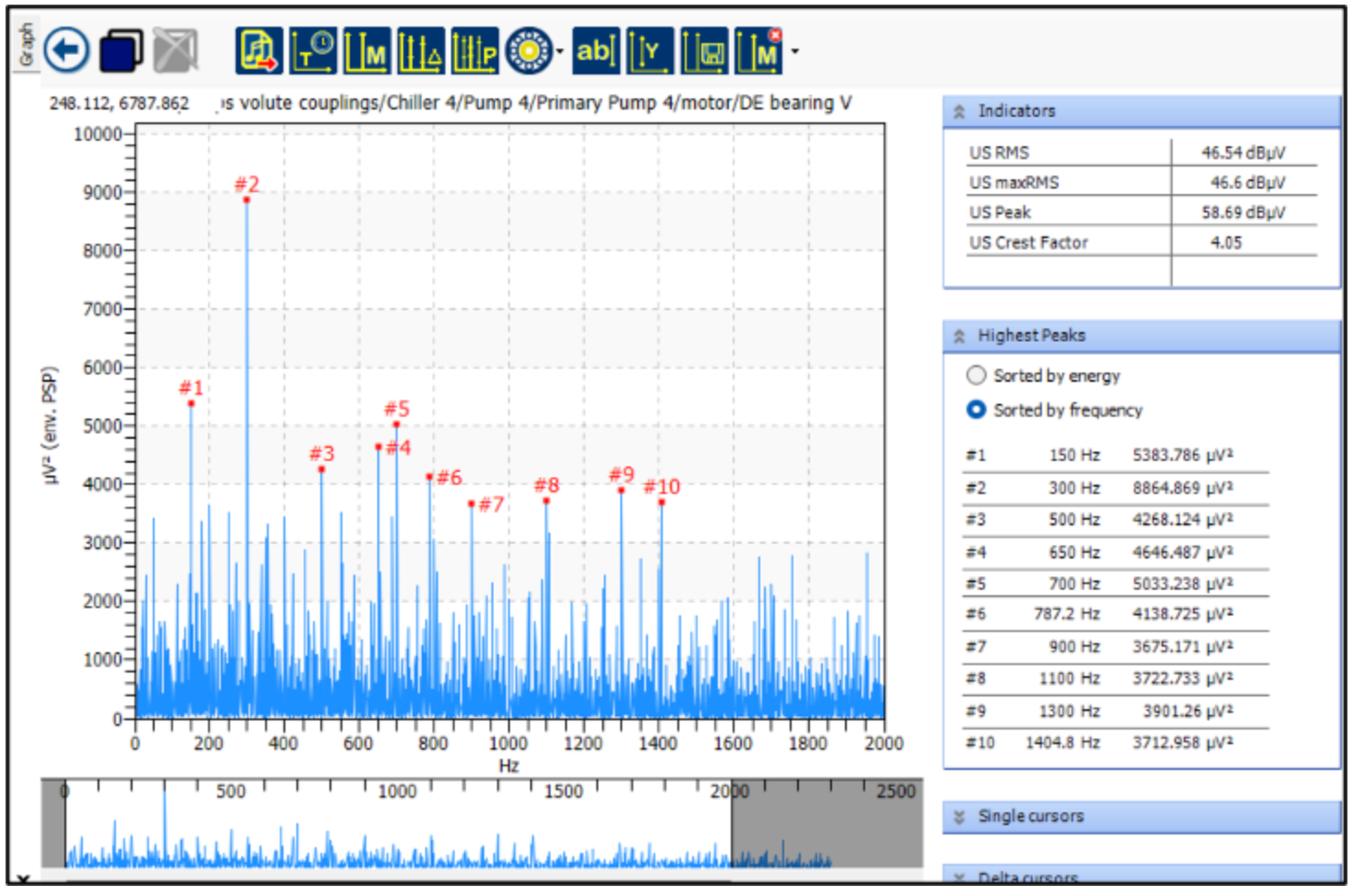This screenshot has height=896, width=1353.
Task: Select the 'Sorted by energy' radio button
Action: pos(977,375)
